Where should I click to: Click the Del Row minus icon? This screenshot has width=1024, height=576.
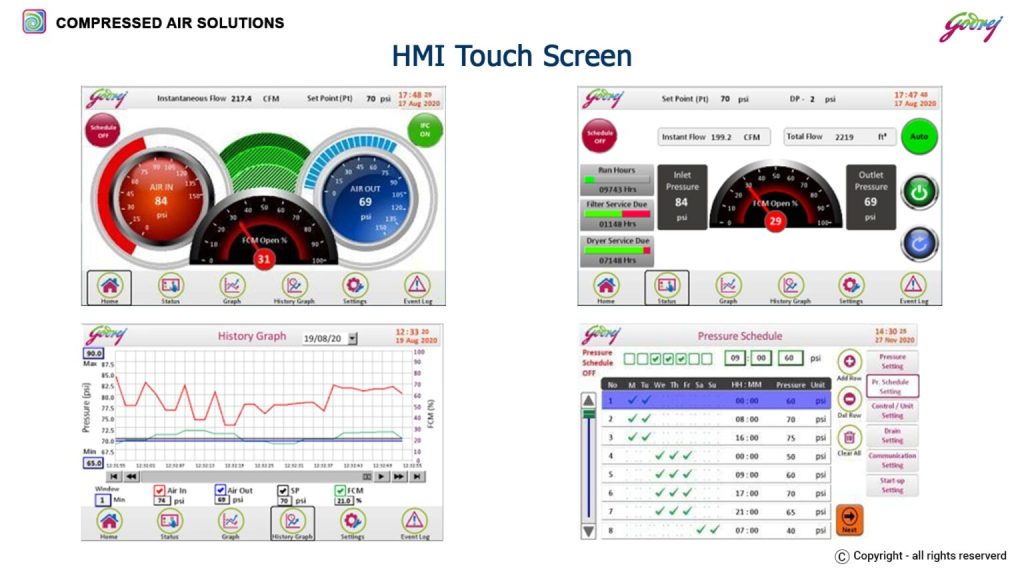pos(849,398)
